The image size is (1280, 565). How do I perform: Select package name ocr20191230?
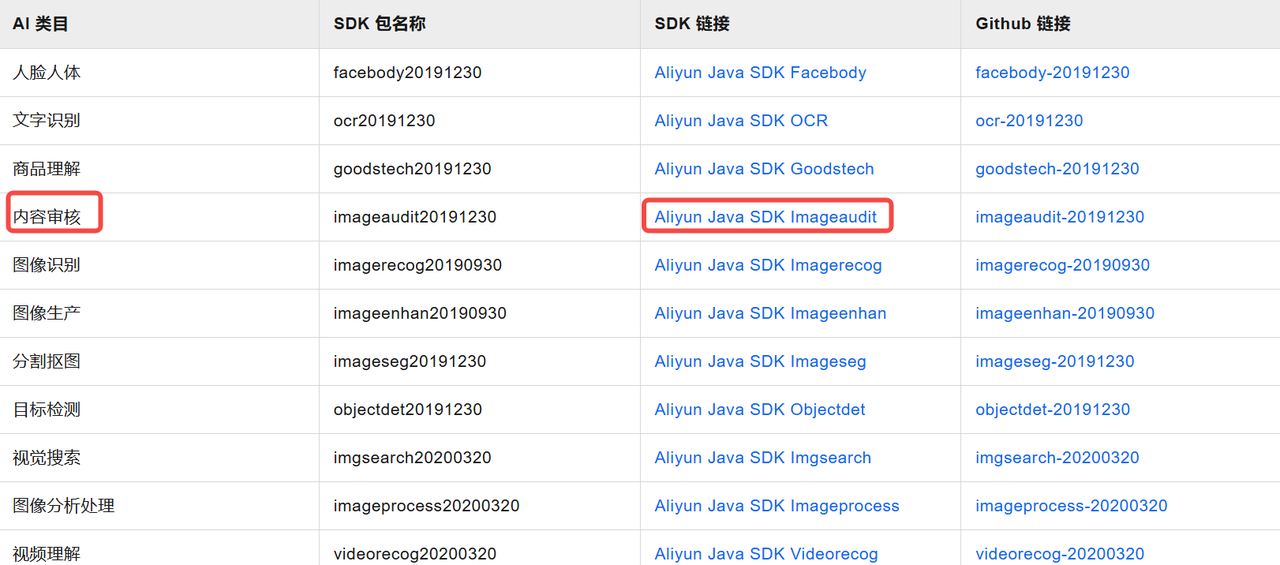click(x=384, y=120)
